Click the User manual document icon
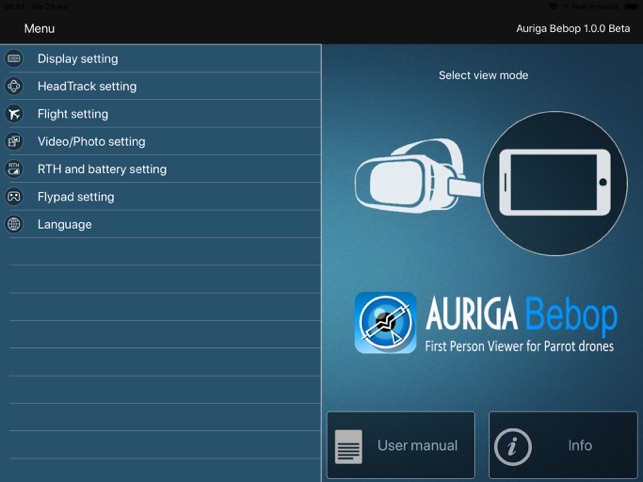 (348, 446)
